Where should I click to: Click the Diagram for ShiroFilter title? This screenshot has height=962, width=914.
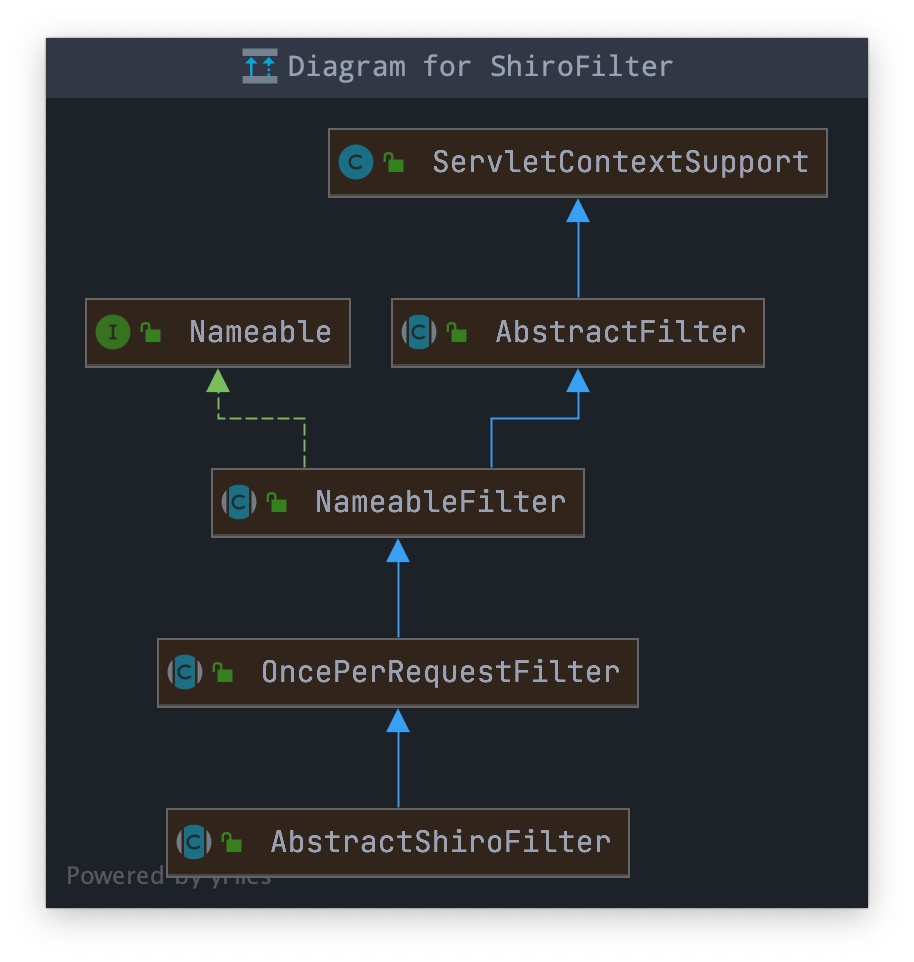pos(480,66)
